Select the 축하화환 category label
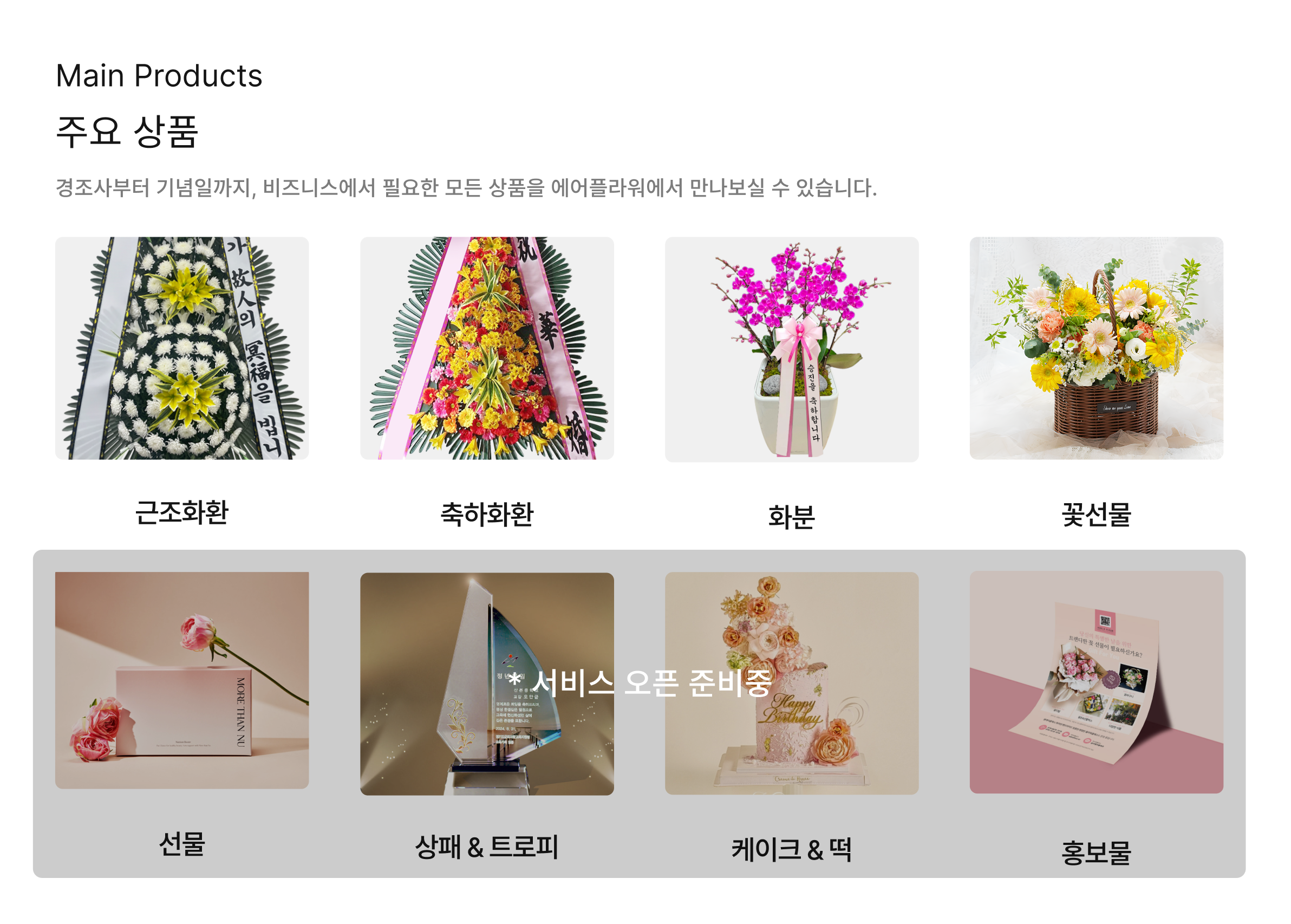The image size is (1291, 924). pyautogui.click(x=487, y=515)
